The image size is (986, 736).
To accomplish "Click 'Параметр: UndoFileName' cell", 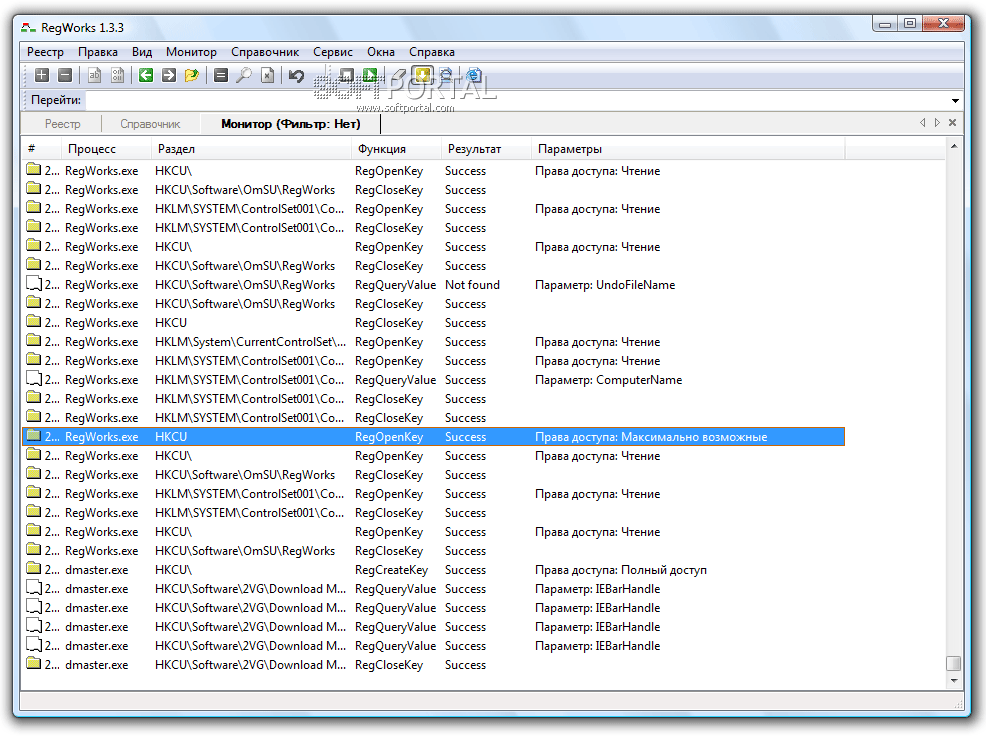I will [605, 285].
